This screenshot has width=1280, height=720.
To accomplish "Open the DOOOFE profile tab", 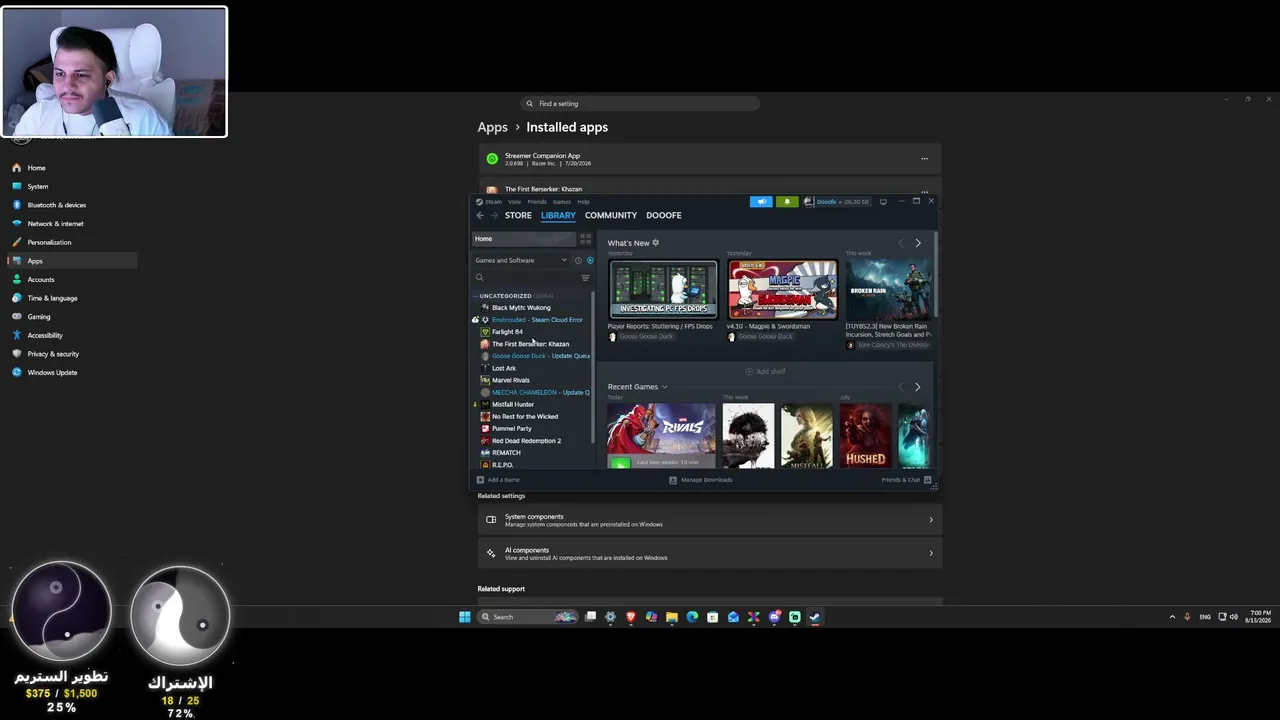I will coord(664,215).
